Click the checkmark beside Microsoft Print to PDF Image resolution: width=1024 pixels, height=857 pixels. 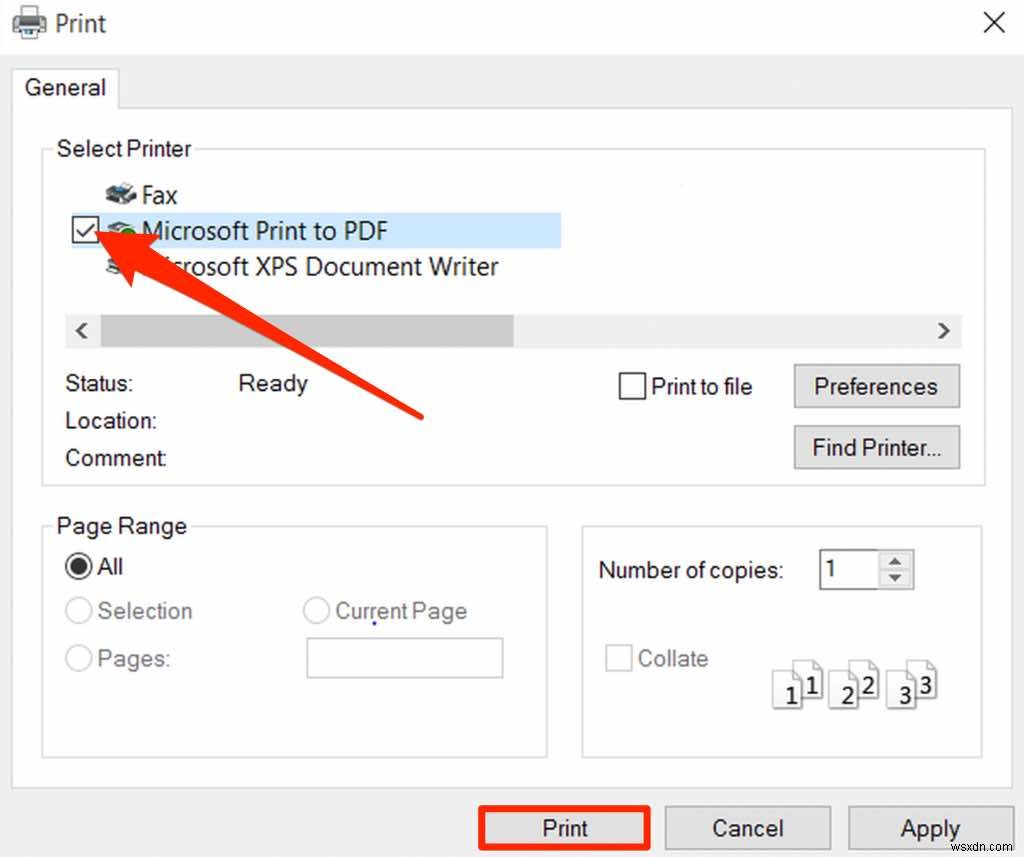88,231
